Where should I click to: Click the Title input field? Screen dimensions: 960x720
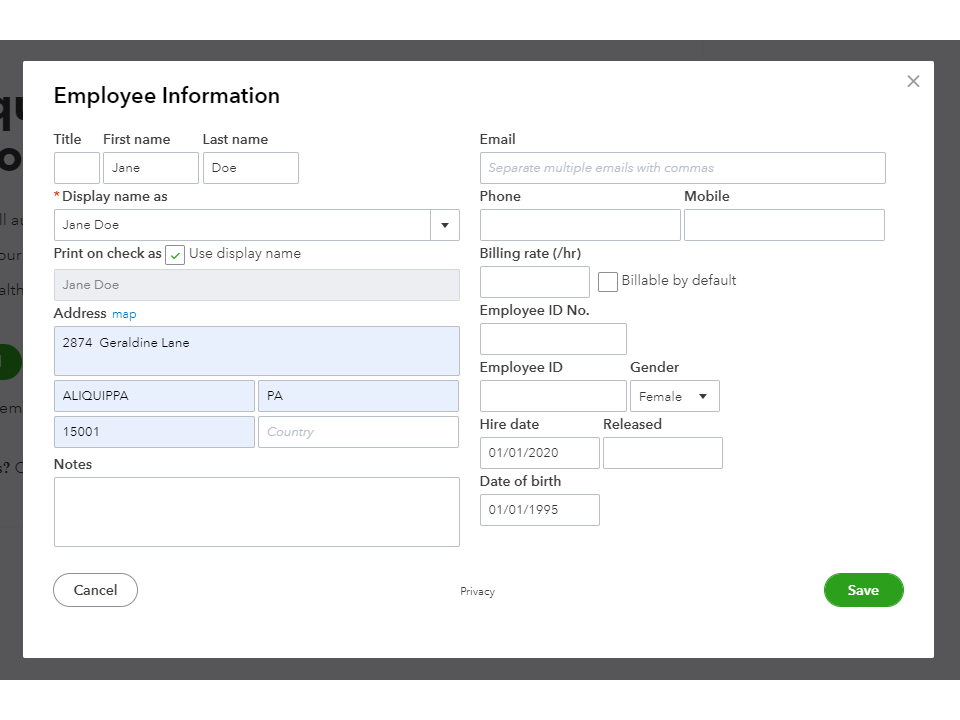tap(77, 168)
